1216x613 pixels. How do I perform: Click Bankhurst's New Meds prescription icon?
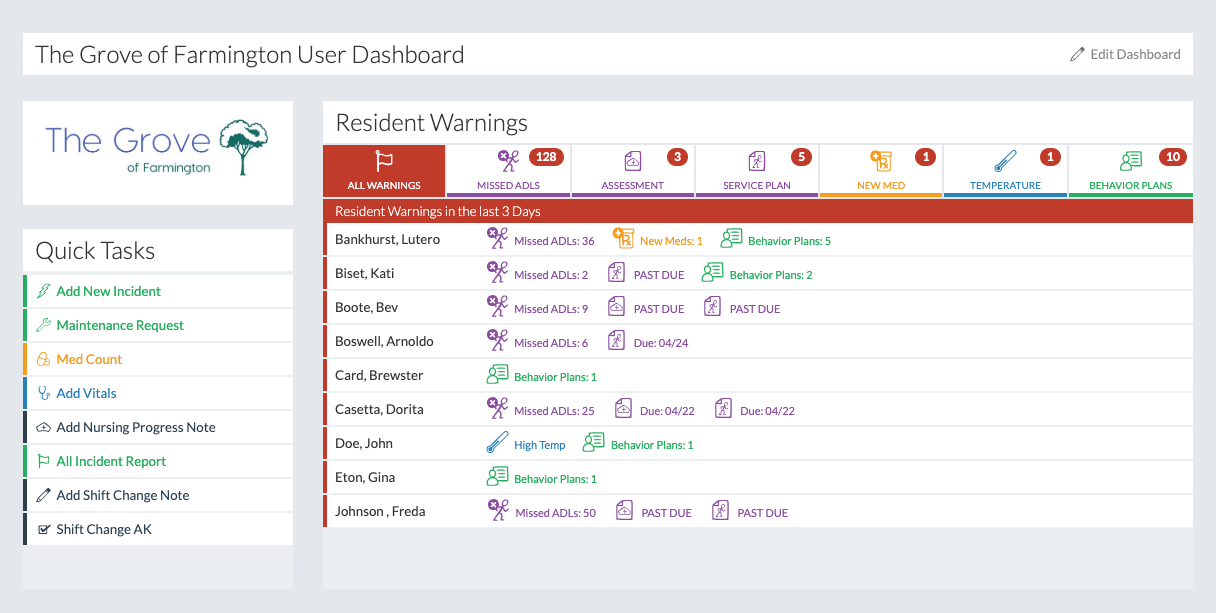pyautogui.click(x=623, y=238)
